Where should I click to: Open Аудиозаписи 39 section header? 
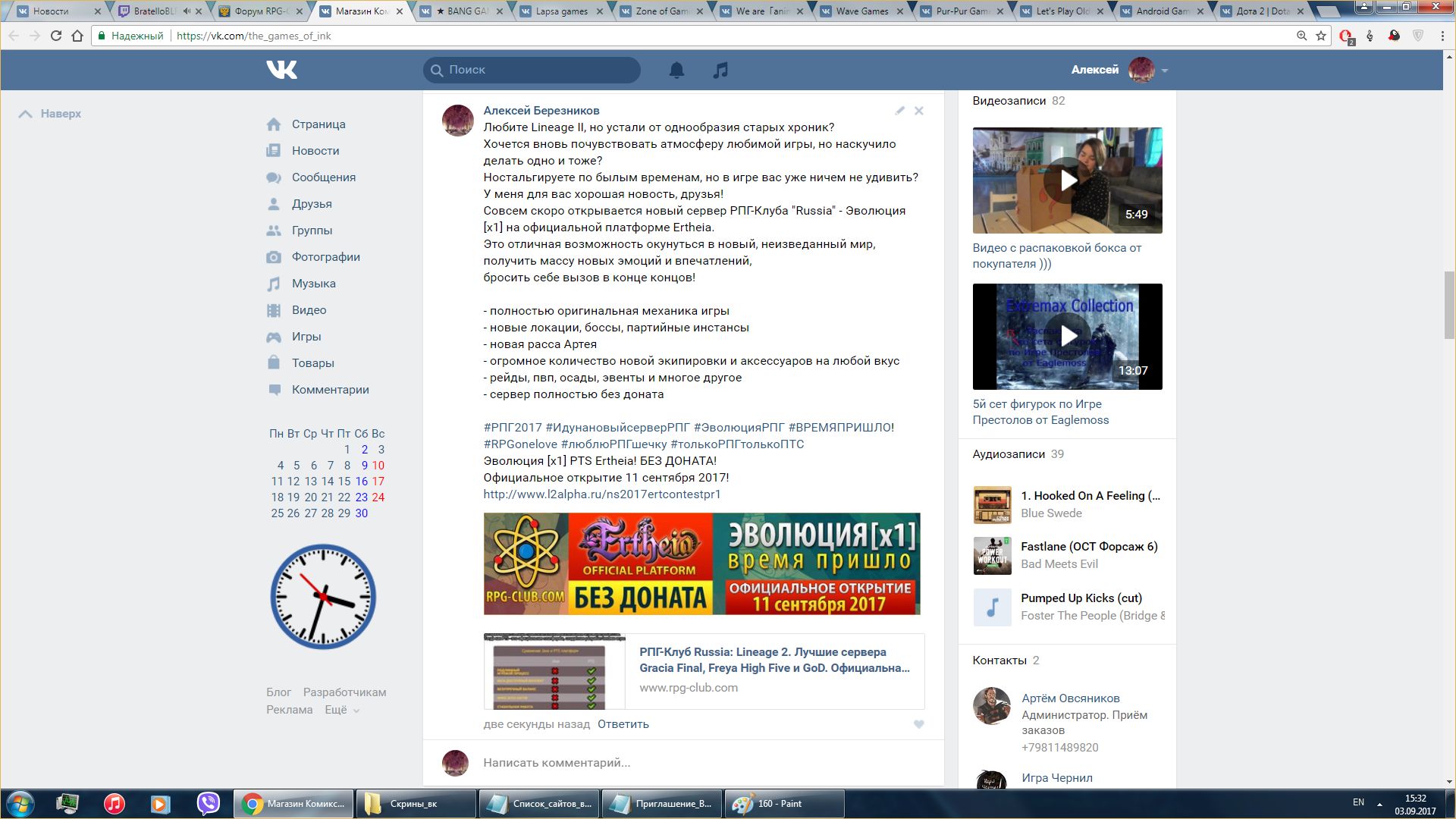tap(1018, 454)
